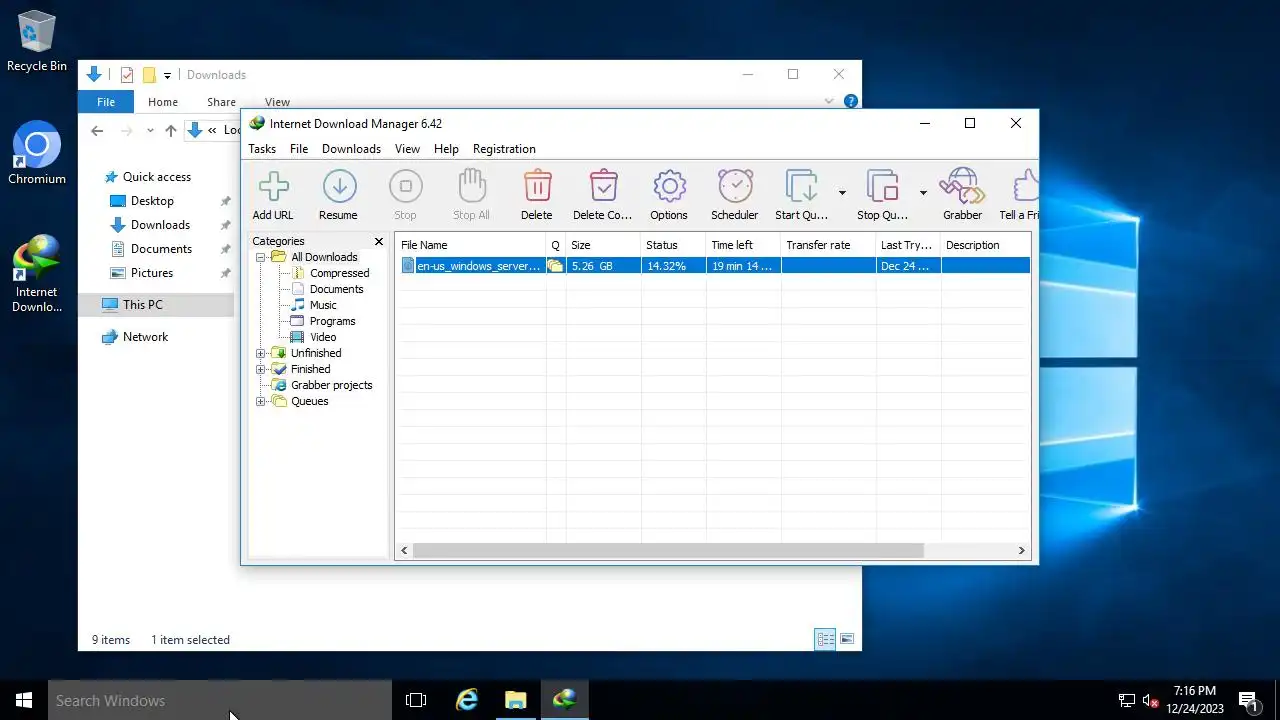Switch Explorer to large icons view
This screenshot has height=720, width=1280.
coord(847,639)
